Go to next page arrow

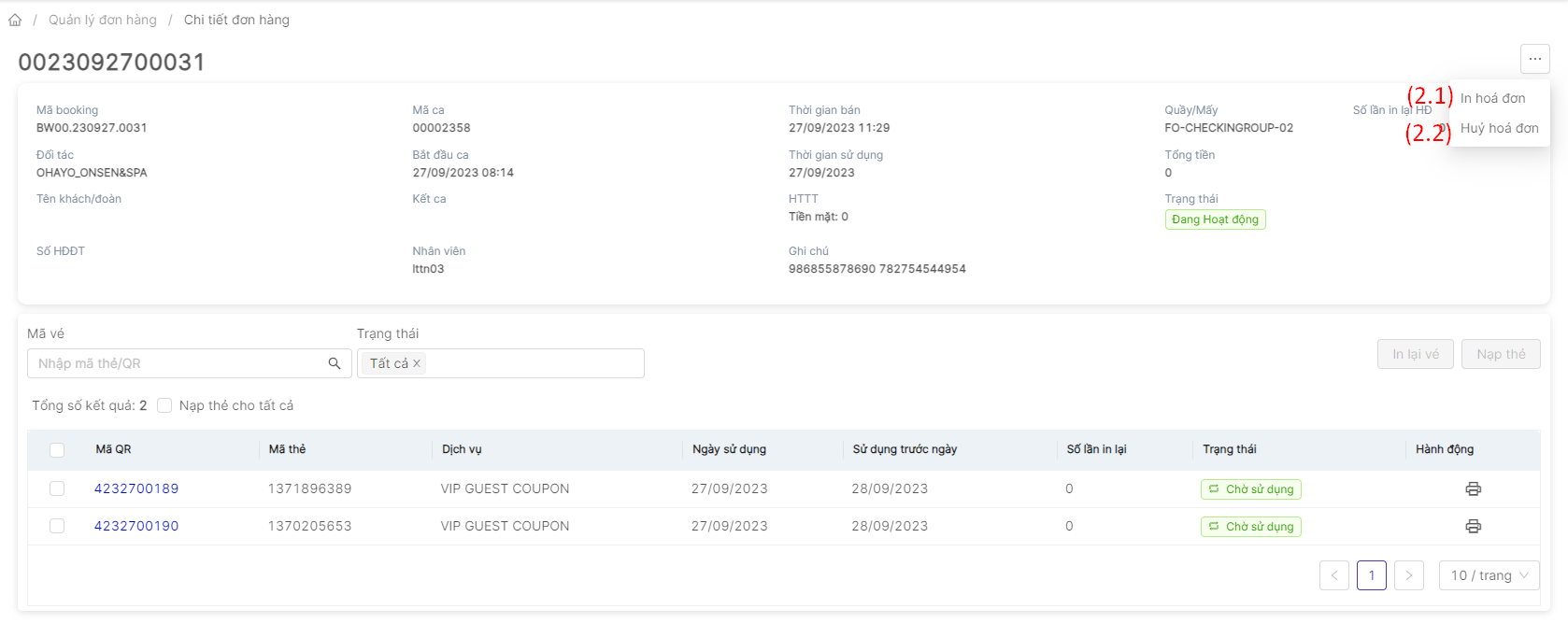click(1408, 575)
